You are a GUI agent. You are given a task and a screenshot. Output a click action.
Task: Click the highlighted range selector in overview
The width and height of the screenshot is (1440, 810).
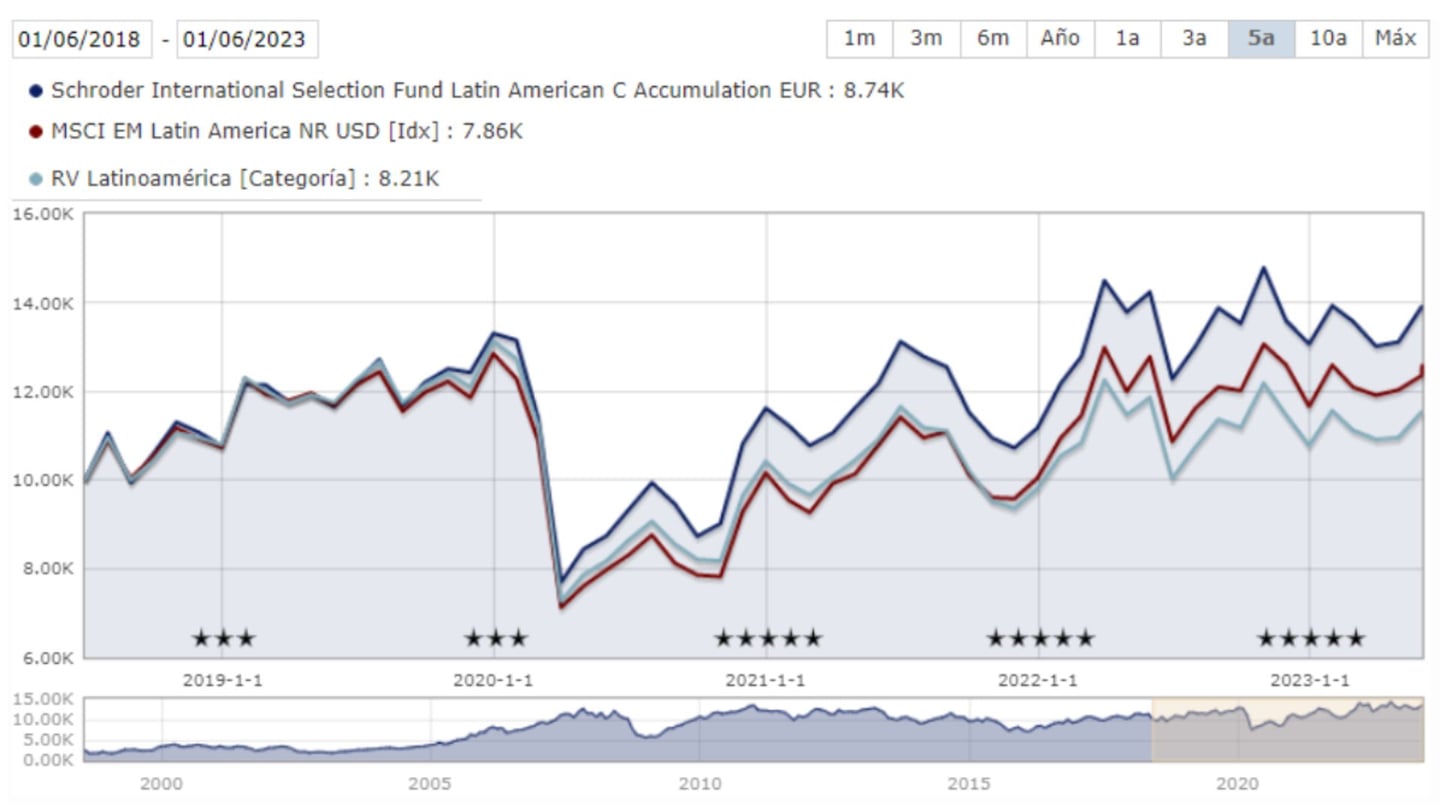click(1287, 728)
